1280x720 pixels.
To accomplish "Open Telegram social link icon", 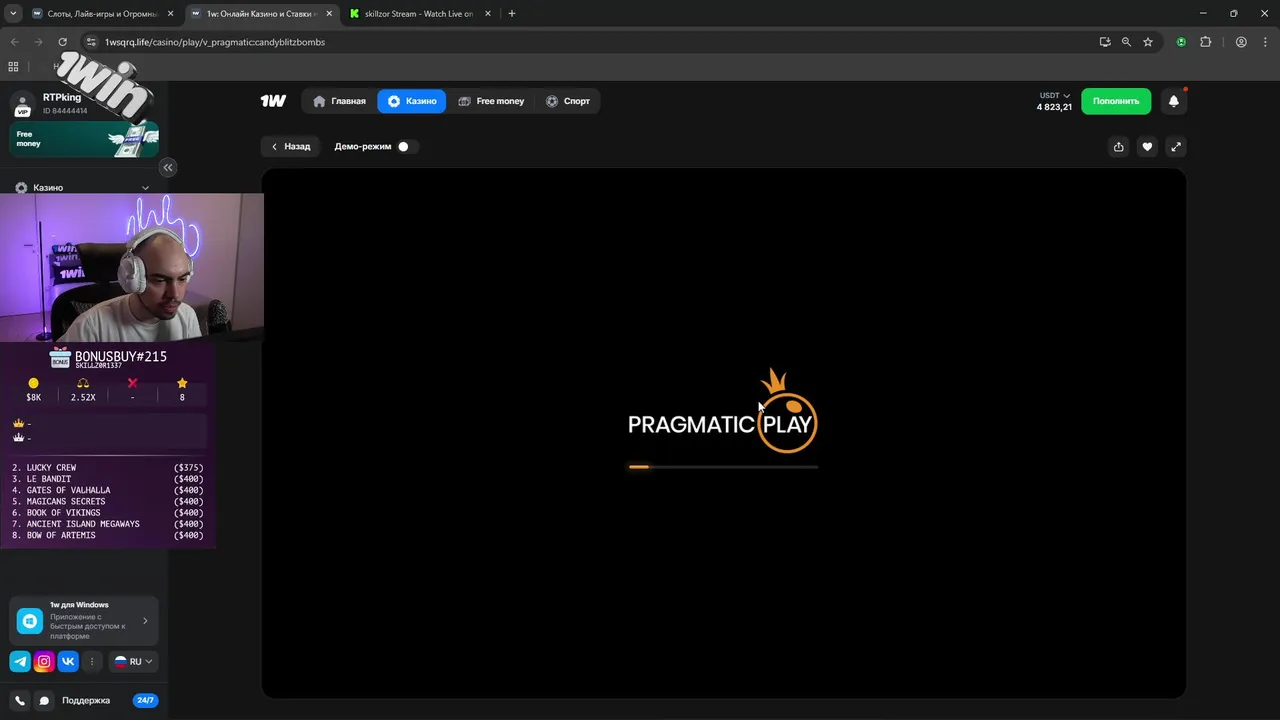I will (x=20, y=661).
